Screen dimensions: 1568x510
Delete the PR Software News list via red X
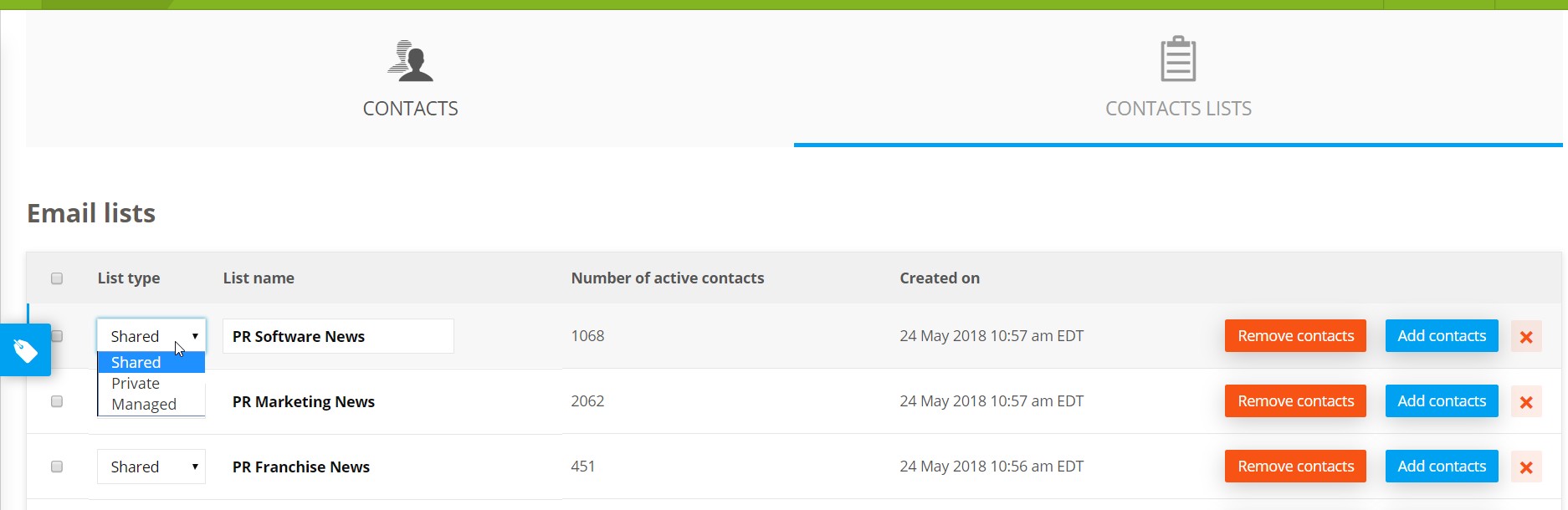tap(1526, 336)
